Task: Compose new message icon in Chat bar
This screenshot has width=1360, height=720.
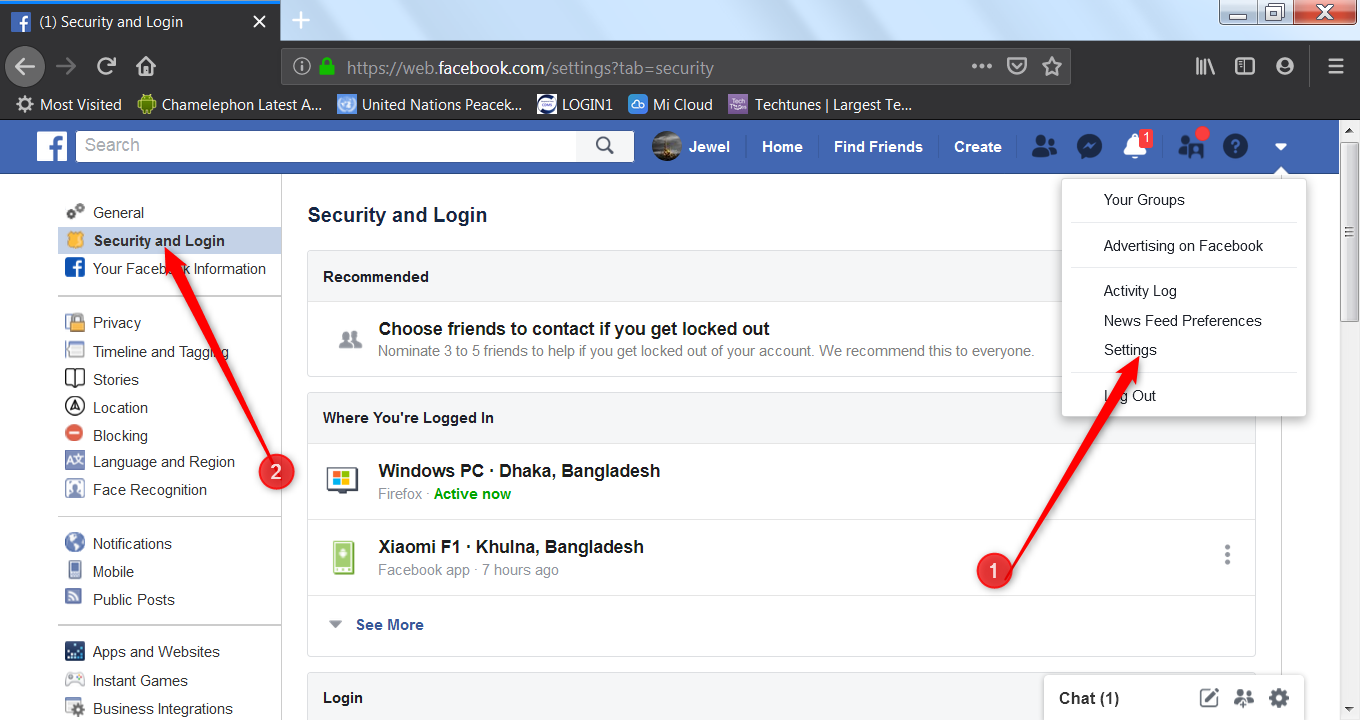Action: pyautogui.click(x=1209, y=698)
